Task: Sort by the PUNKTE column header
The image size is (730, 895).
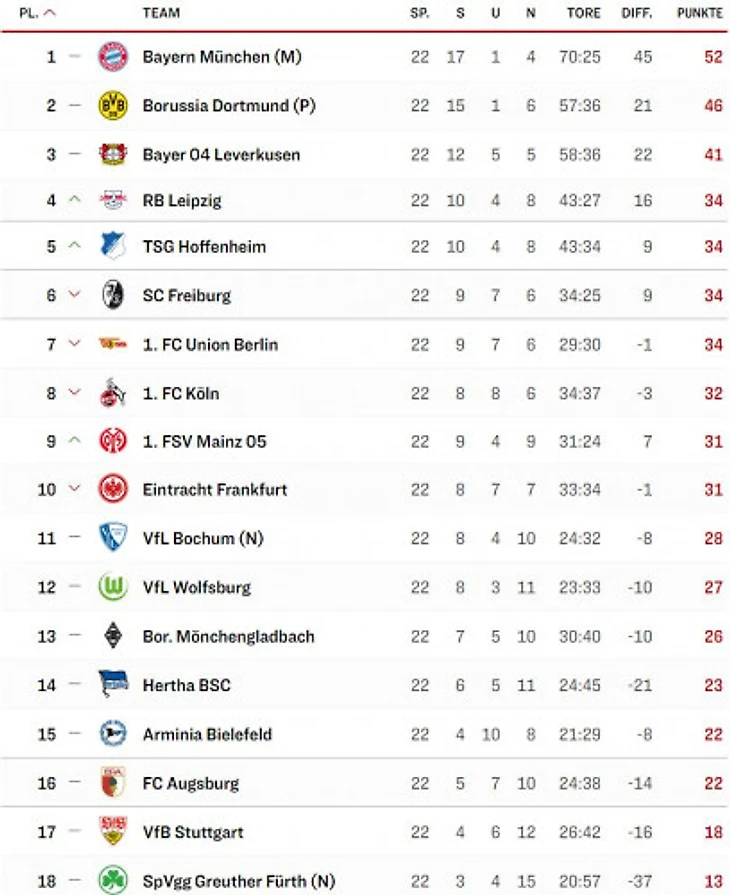Action: 700,13
